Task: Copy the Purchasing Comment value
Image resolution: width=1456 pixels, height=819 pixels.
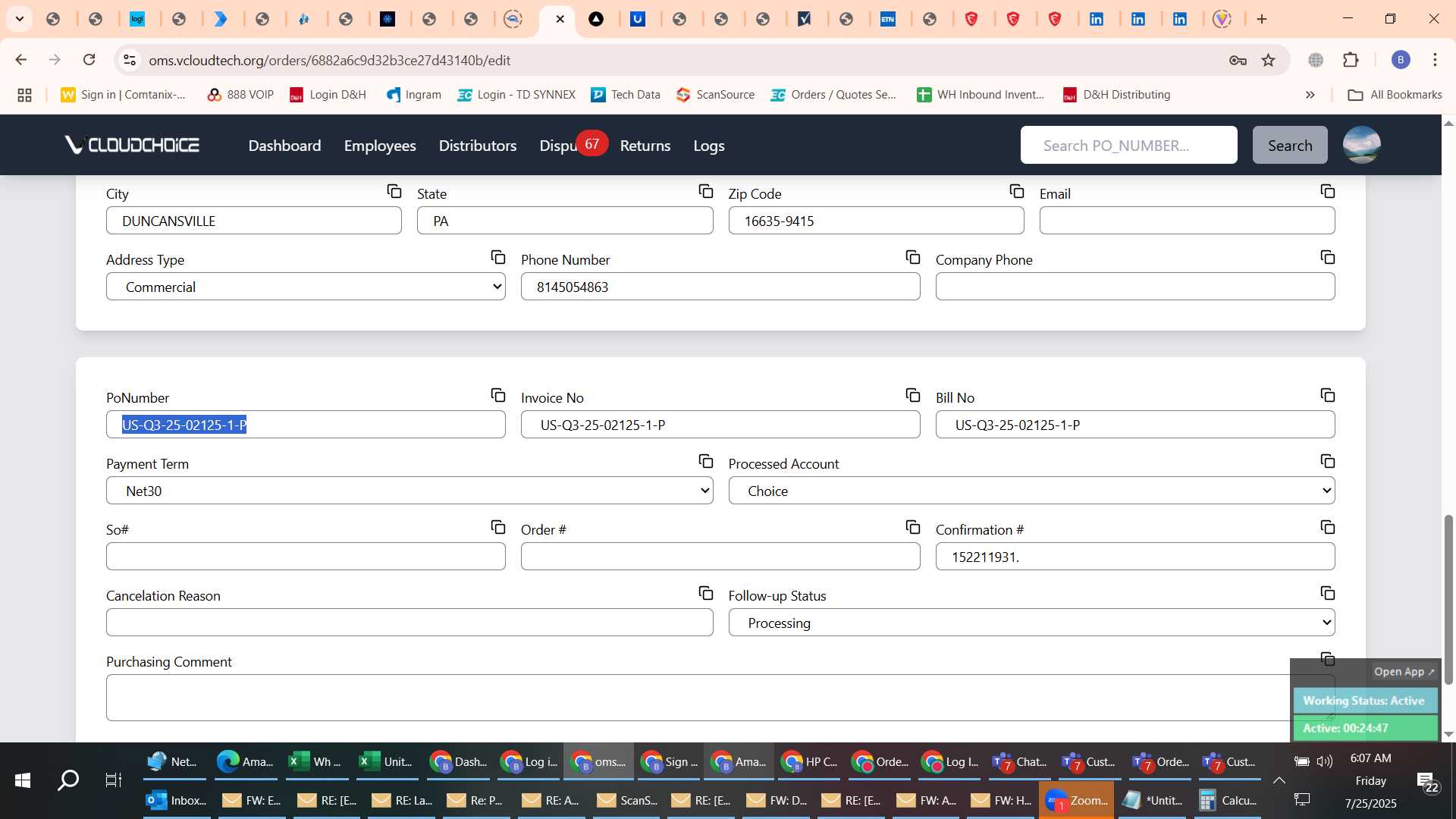Action: (x=1328, y=659)
